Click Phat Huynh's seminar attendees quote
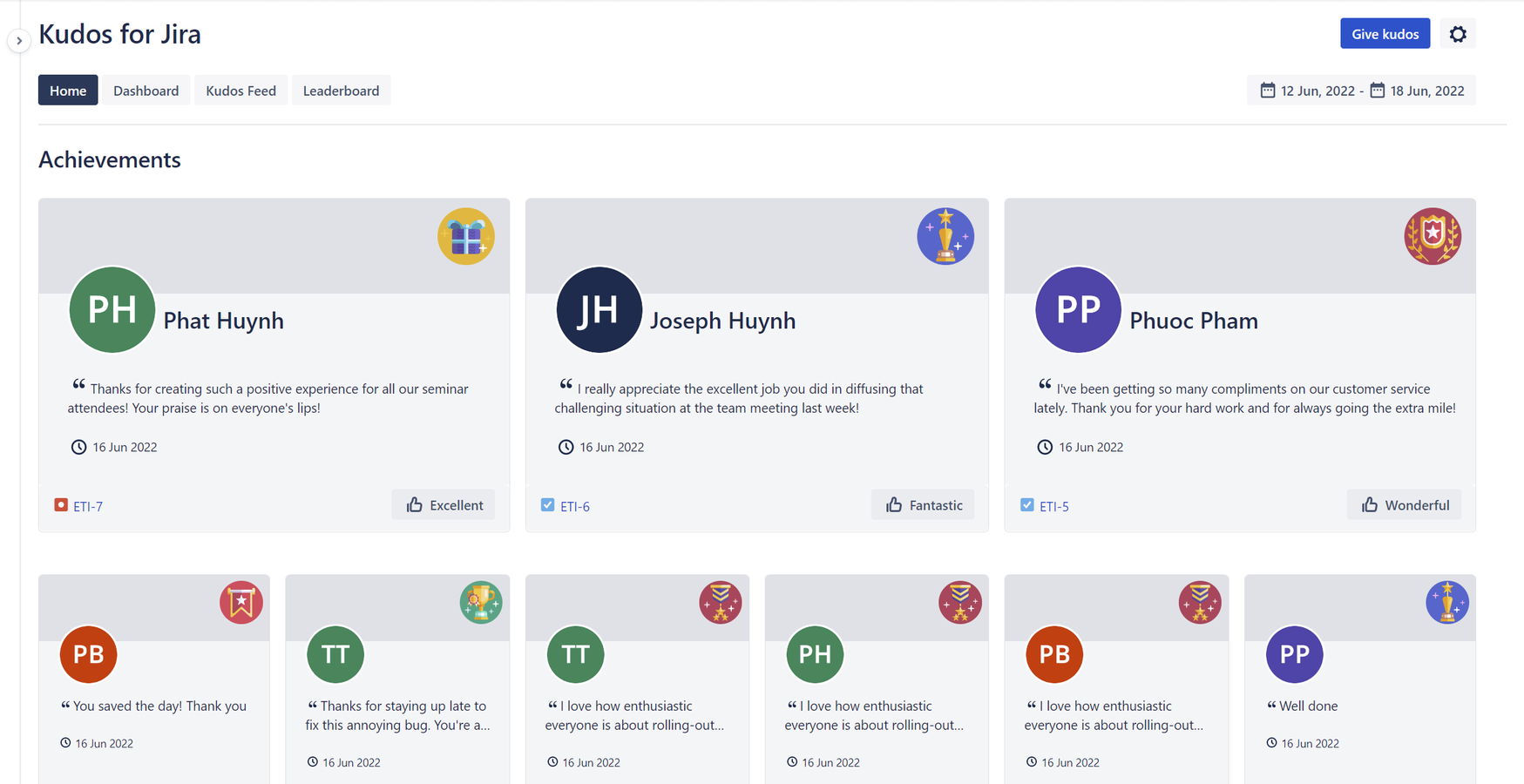This screenshot has width=1524, height=784. [268, 398]
